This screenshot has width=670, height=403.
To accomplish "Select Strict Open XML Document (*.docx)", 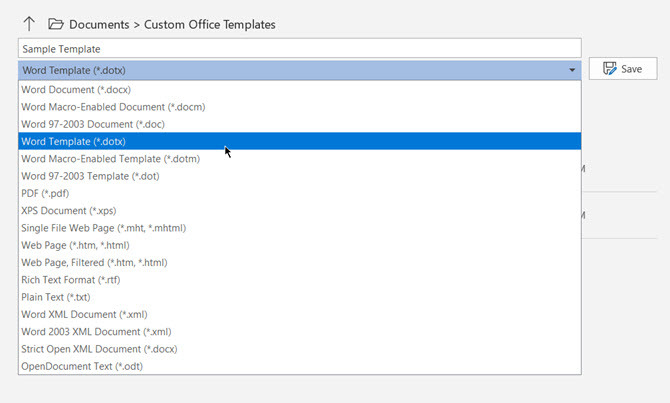I will [x=300, y=349].
